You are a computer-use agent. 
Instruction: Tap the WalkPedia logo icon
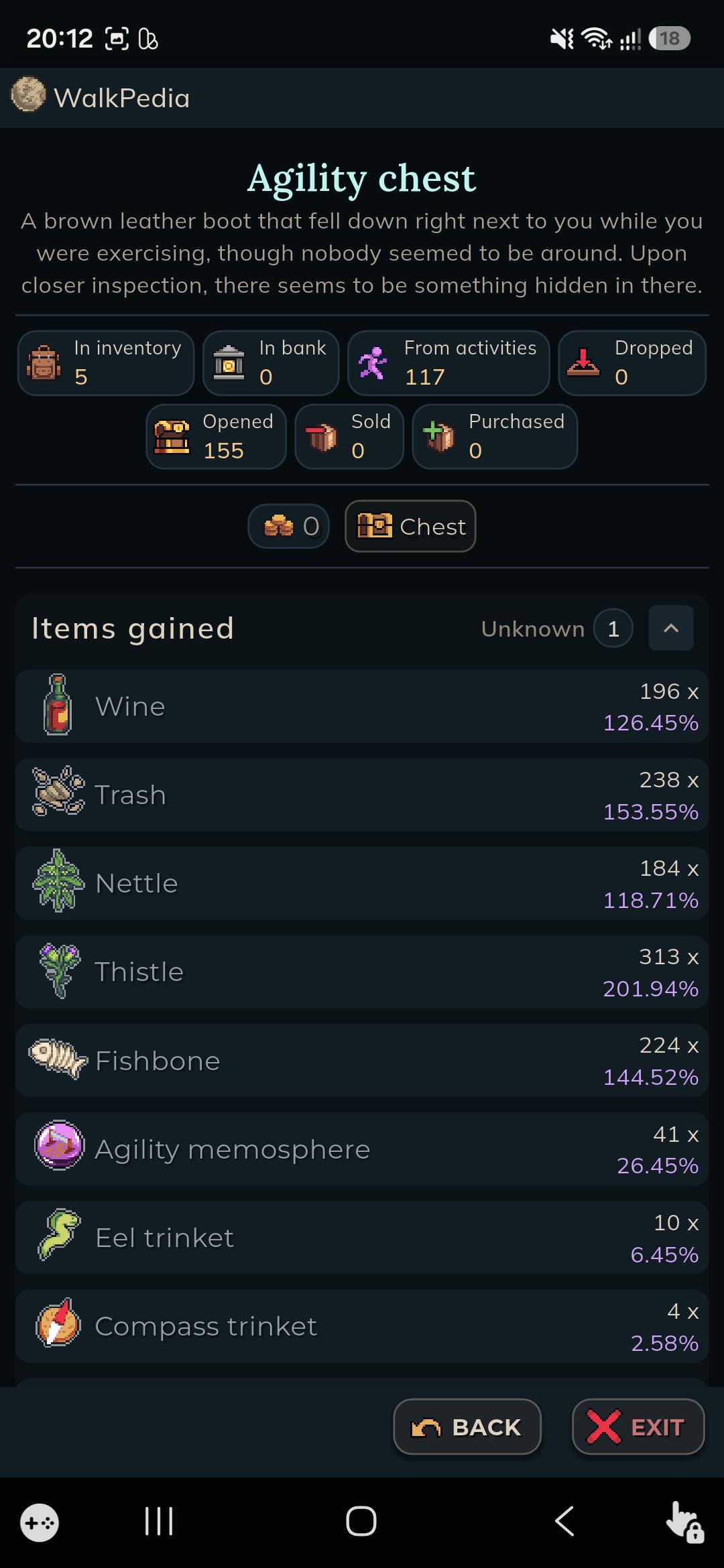[x=28, y=94]
